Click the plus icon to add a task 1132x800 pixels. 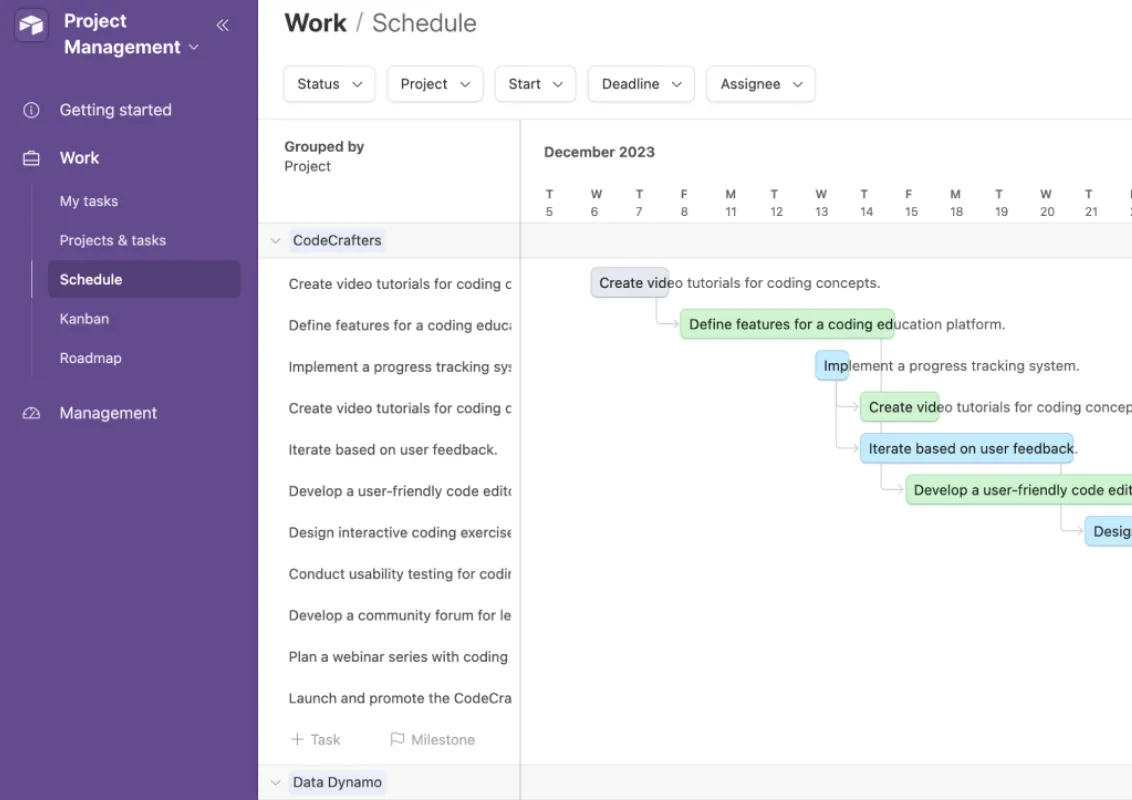(295, 739)
